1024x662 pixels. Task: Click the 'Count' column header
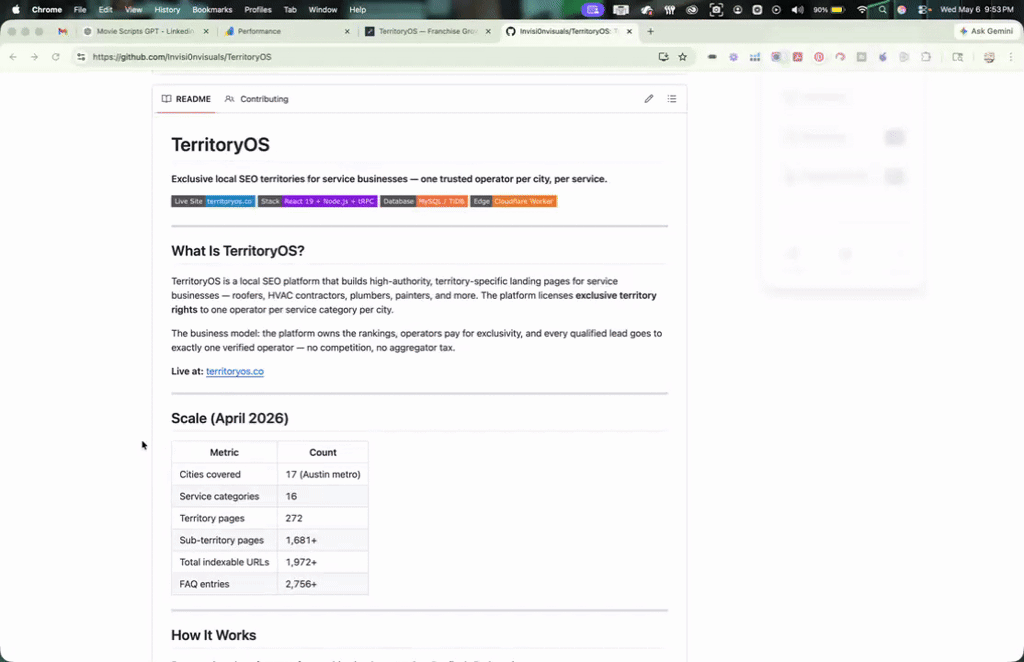pos(323,452)
